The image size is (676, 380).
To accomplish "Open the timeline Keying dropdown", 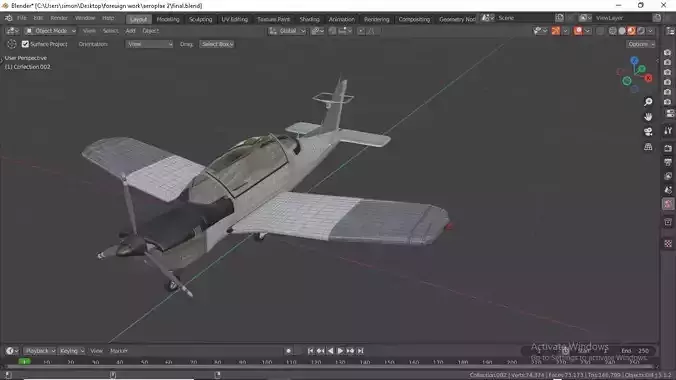I will pos(72,351).
